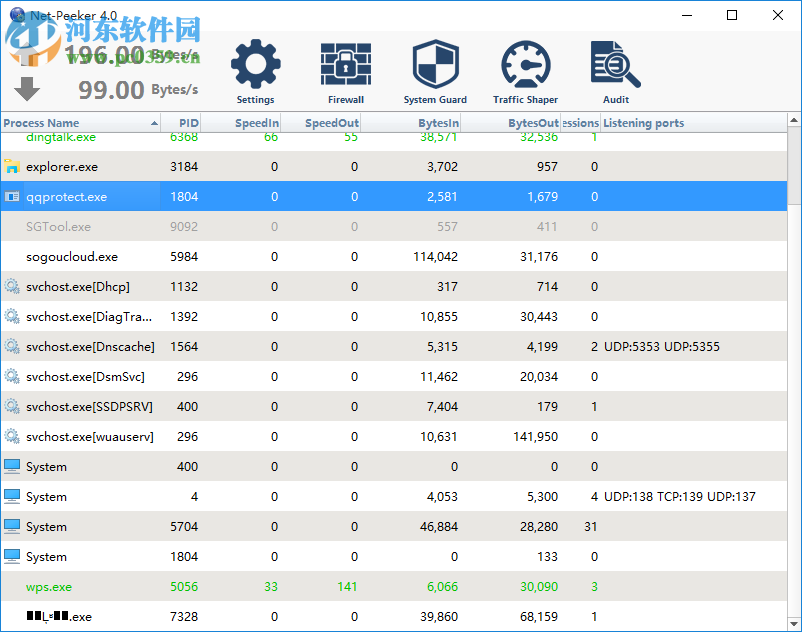This screenshot has height=632, width=802.
Task: Click the Net-Peeker globe icon in title bar
Action: [16, 14]
